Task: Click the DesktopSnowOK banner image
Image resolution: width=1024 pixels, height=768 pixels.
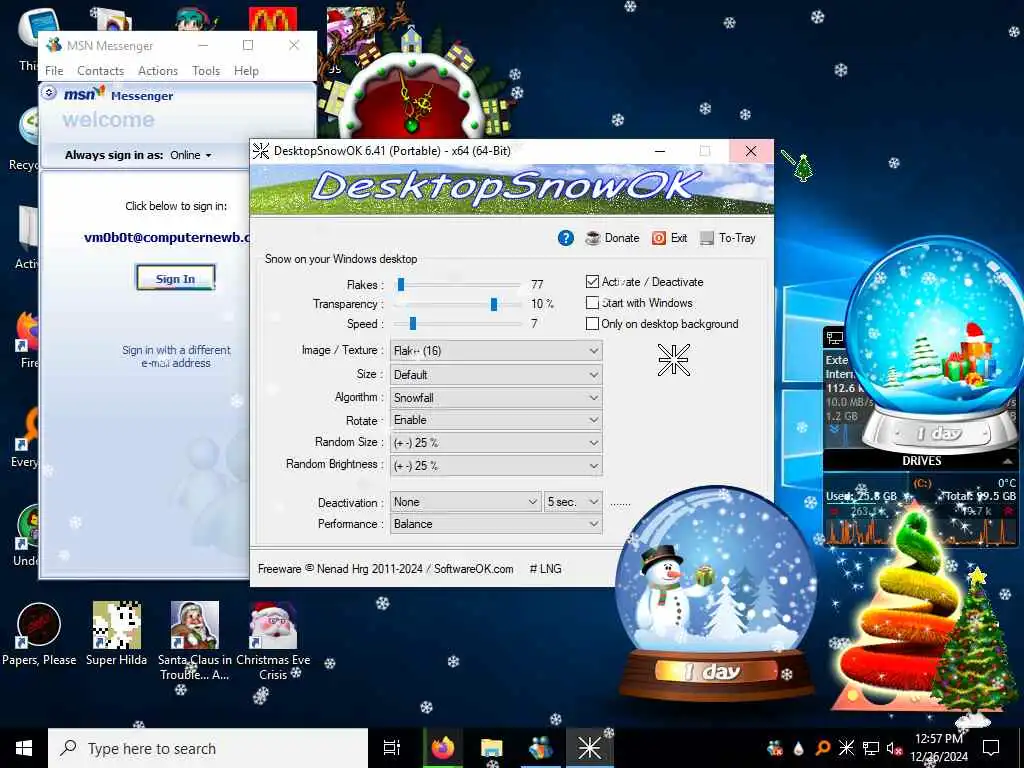Action: [511, 189]
